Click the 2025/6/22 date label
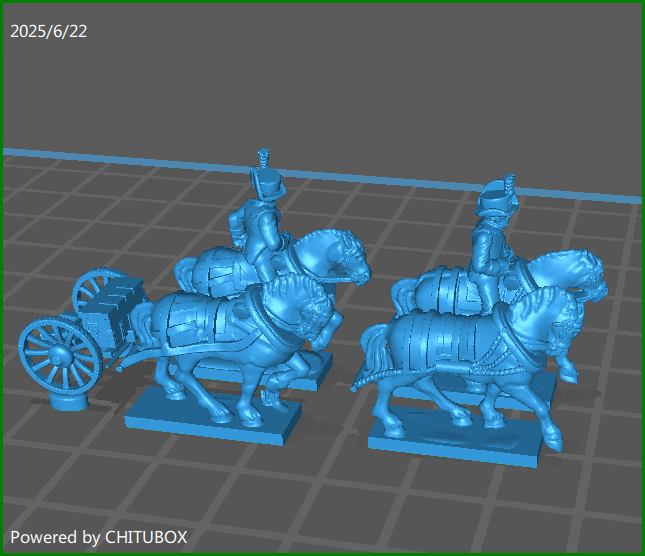This screenshot has height=556, width=645. tap(48, 32)
